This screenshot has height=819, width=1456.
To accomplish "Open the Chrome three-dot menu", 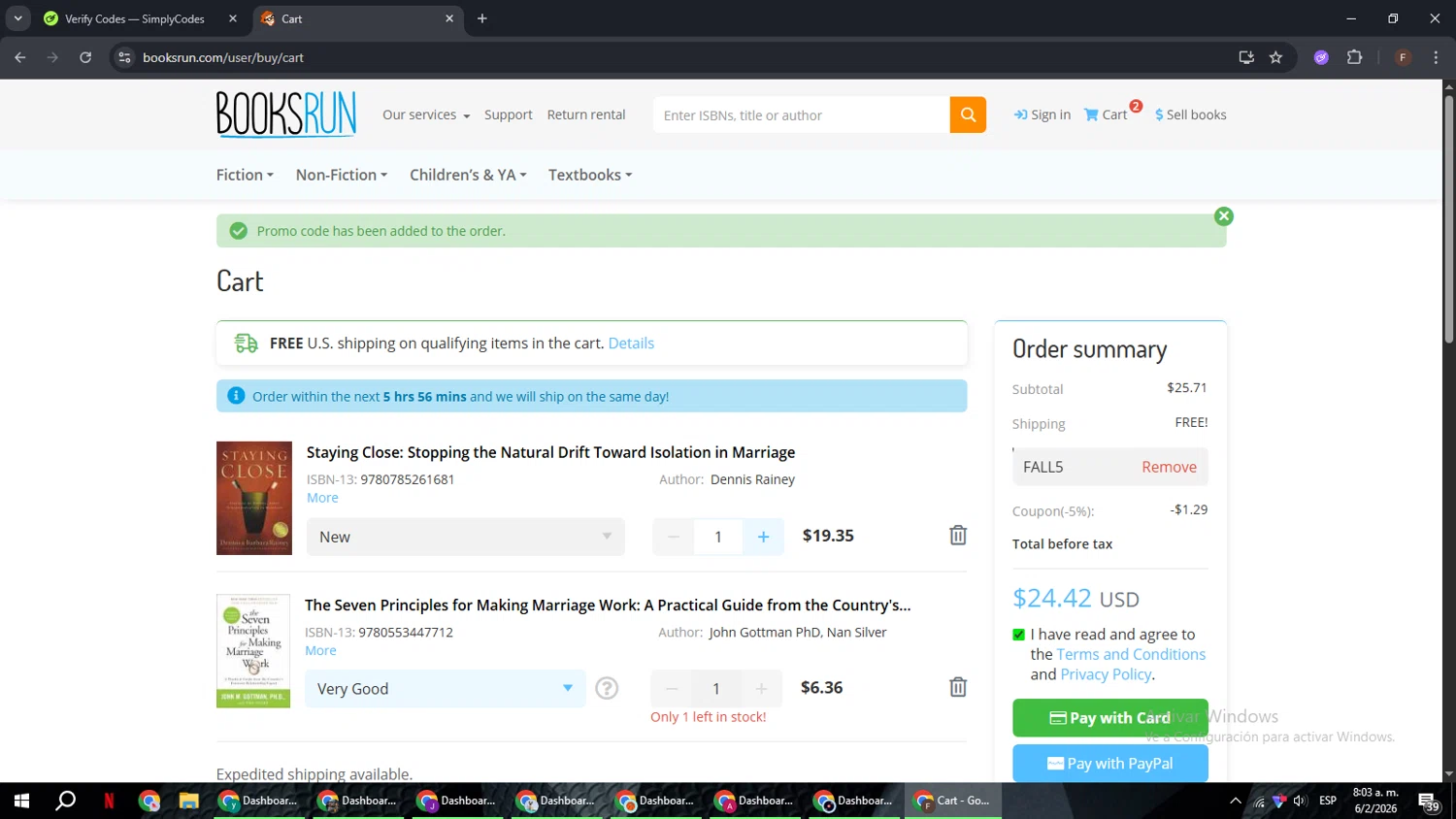I will (x=1436, y=57).
